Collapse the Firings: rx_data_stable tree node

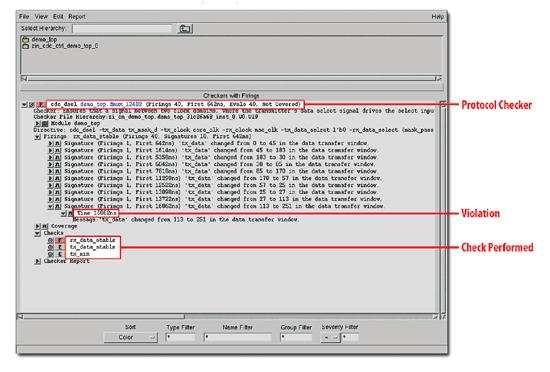pos(38,137)
